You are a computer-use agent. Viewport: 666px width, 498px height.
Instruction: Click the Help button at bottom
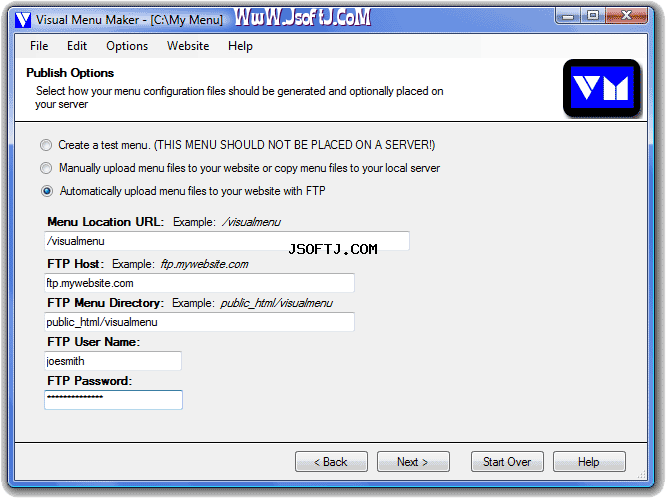pos(589,461)
